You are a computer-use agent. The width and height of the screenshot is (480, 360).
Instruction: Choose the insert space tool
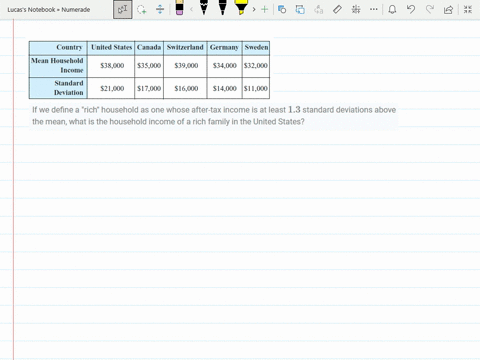coord(160,9)
